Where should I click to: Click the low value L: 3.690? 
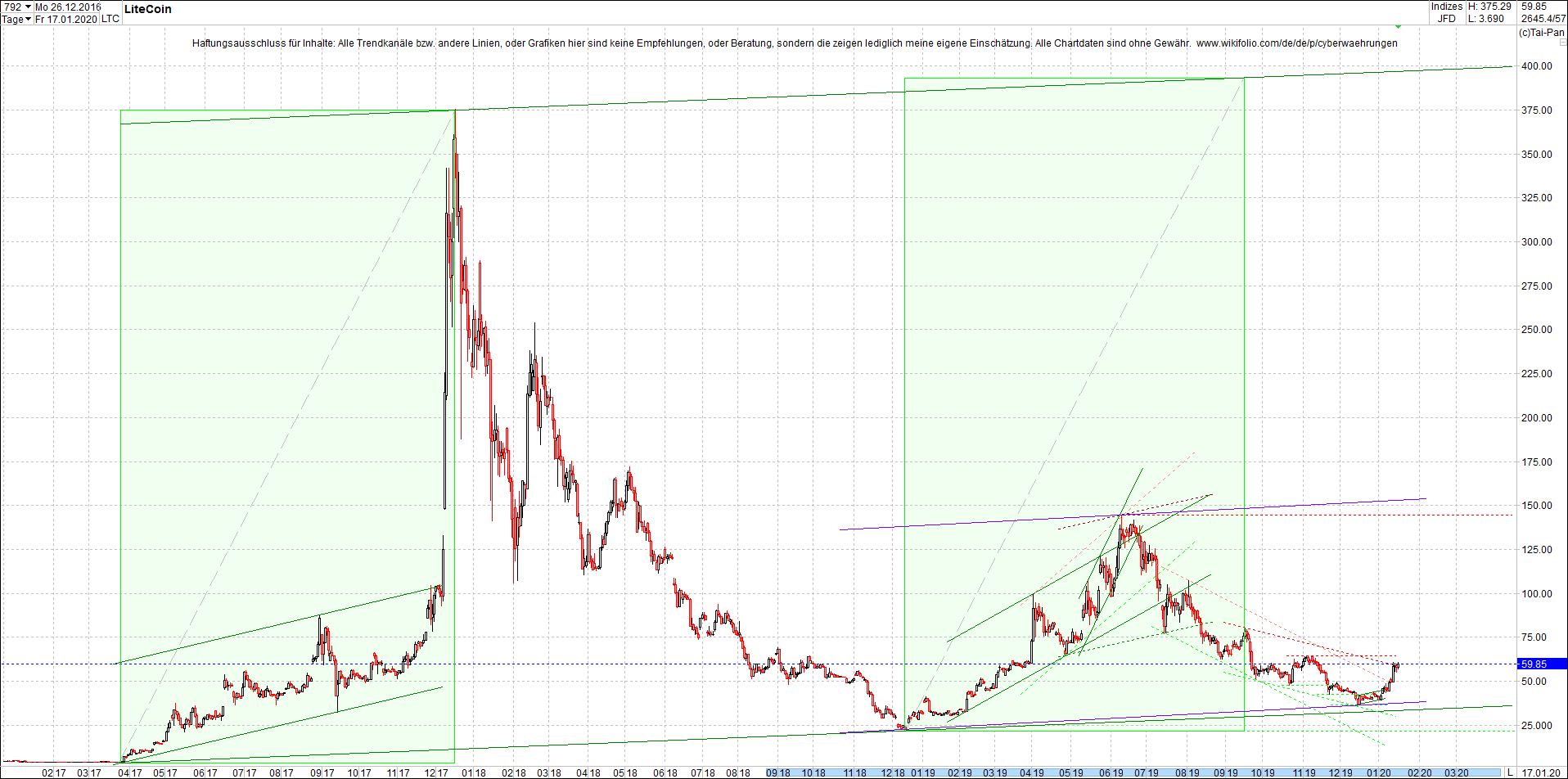[1485, 17]
